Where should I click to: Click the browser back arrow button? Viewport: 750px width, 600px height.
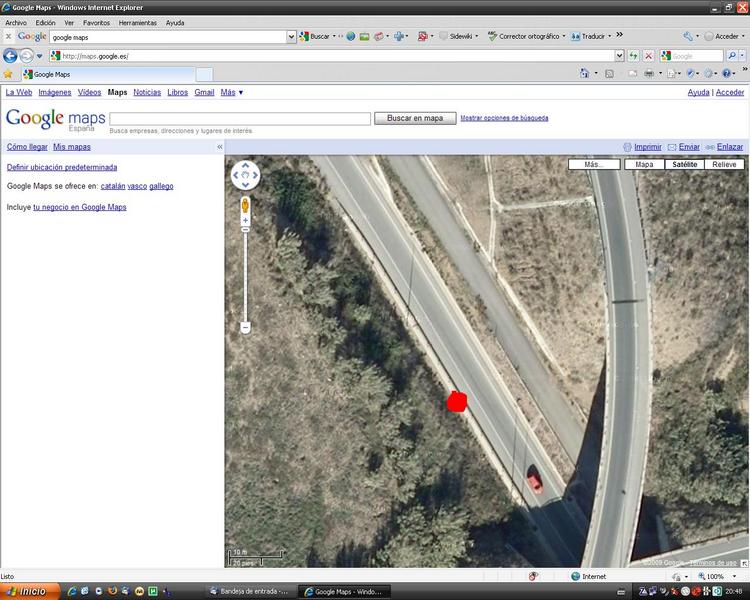(x=11, y=56)
